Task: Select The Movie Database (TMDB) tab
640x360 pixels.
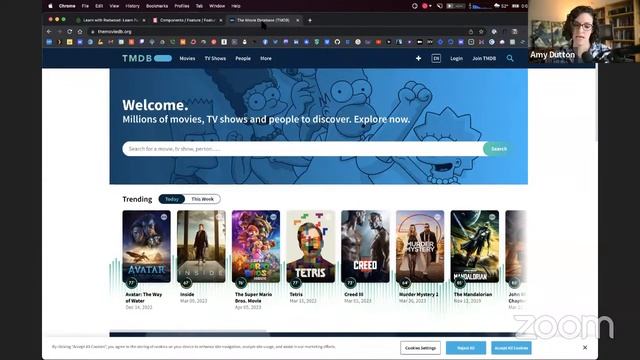Action: (263, 20)
